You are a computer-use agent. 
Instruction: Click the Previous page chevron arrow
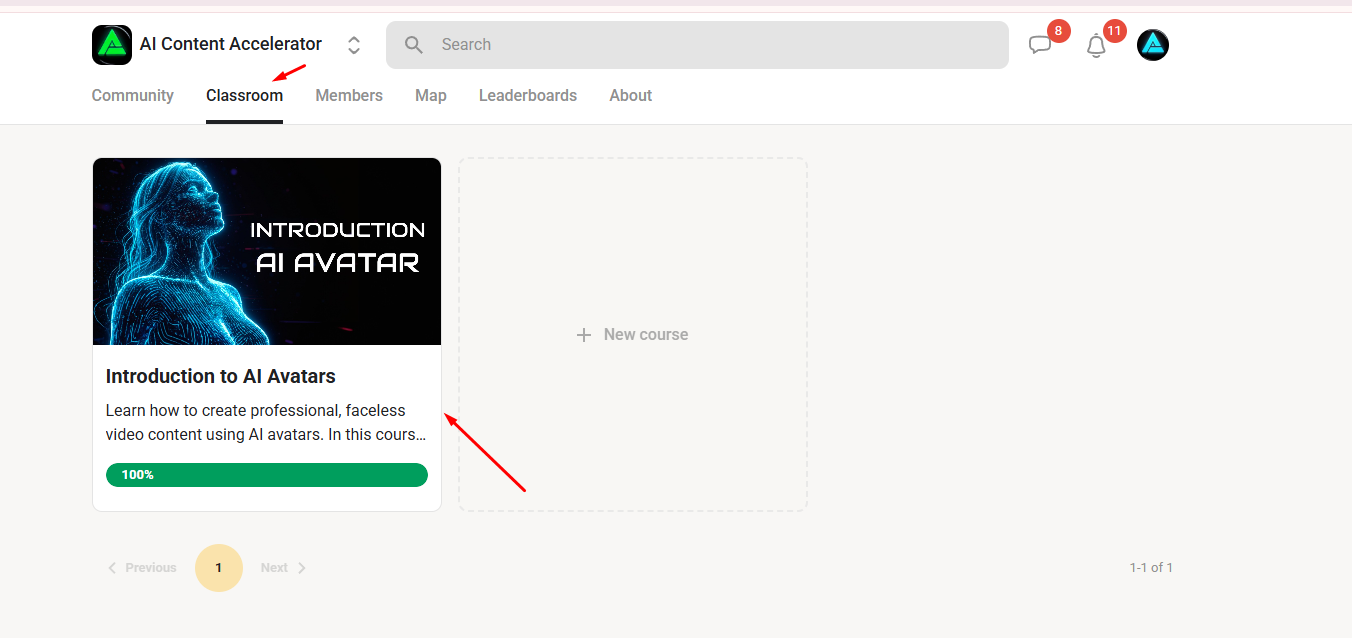tap(112, 567)
